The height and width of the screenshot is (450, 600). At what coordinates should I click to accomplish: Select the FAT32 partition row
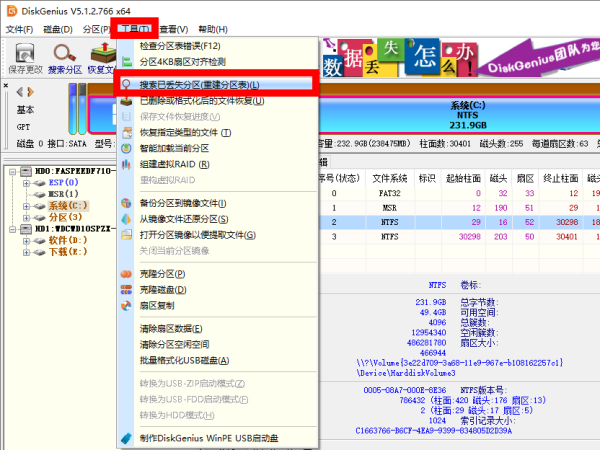385,193
